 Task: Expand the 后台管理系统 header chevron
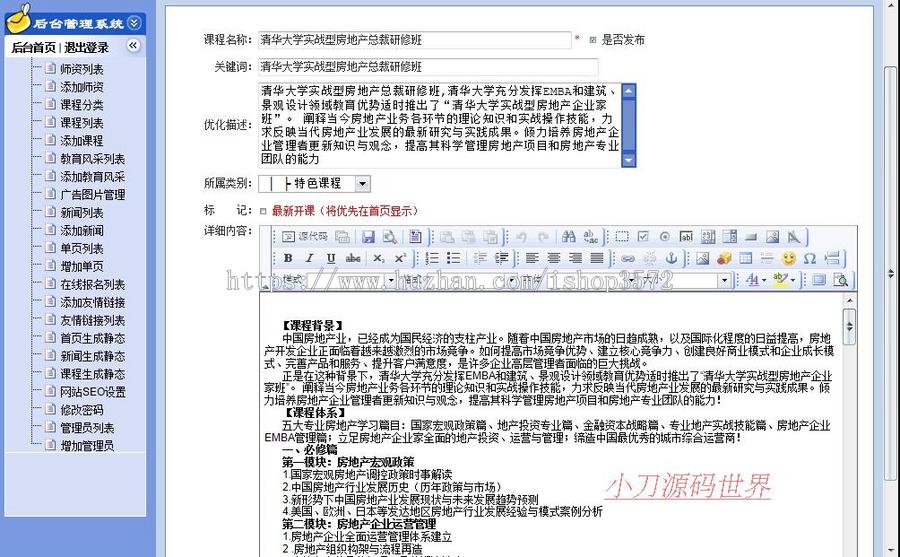[134, 23]
